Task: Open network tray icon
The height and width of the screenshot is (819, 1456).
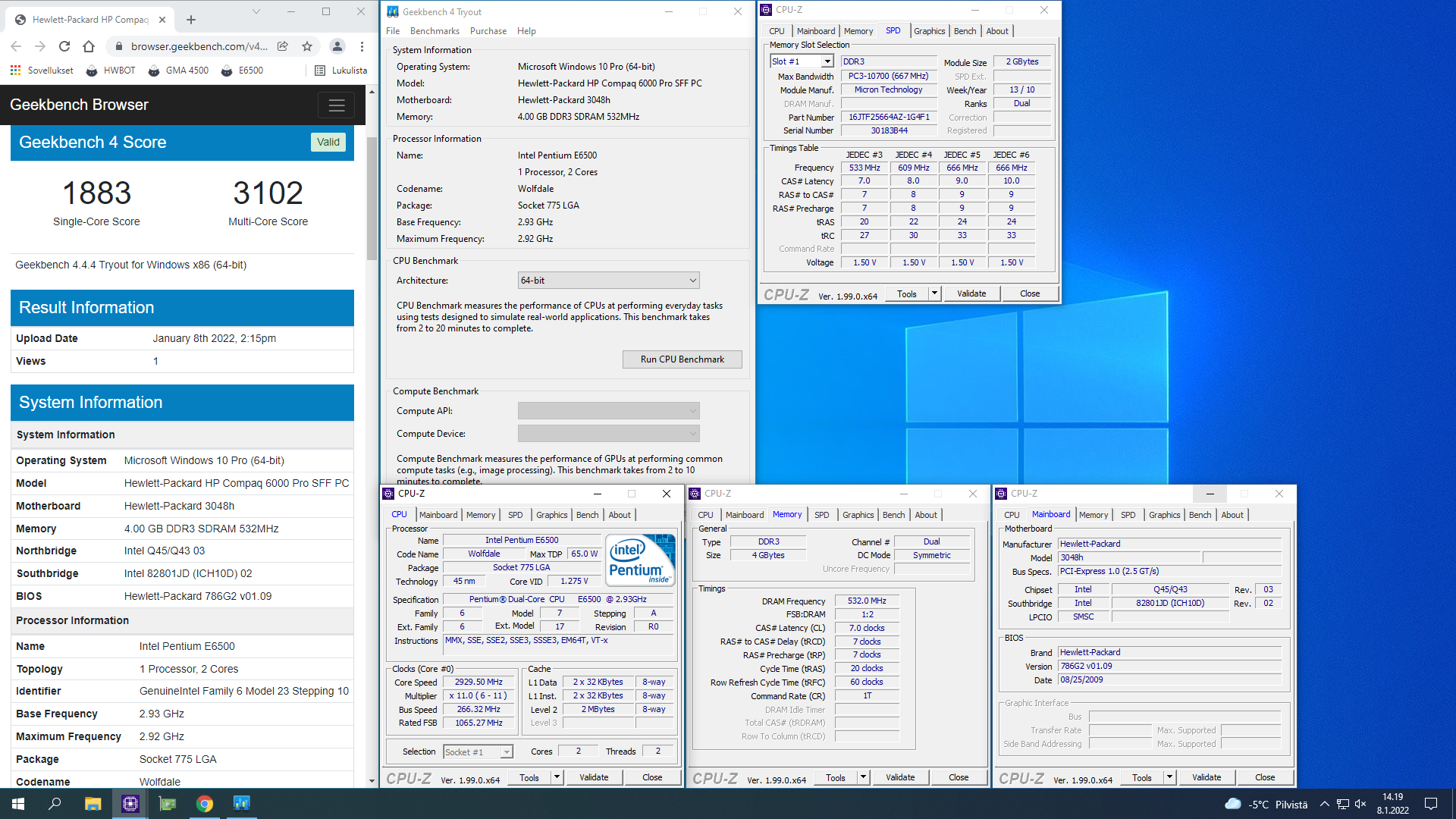Action: pos(1342,805)
